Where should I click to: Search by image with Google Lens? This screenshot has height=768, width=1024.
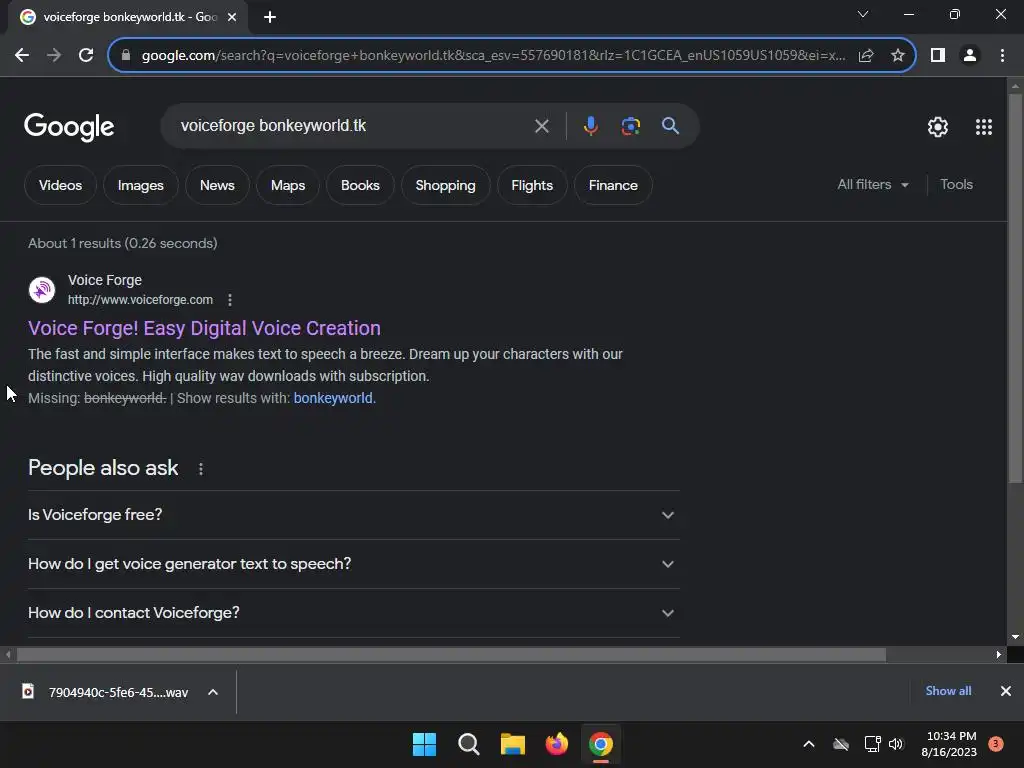pyautogui.click(x=631, y=126)
